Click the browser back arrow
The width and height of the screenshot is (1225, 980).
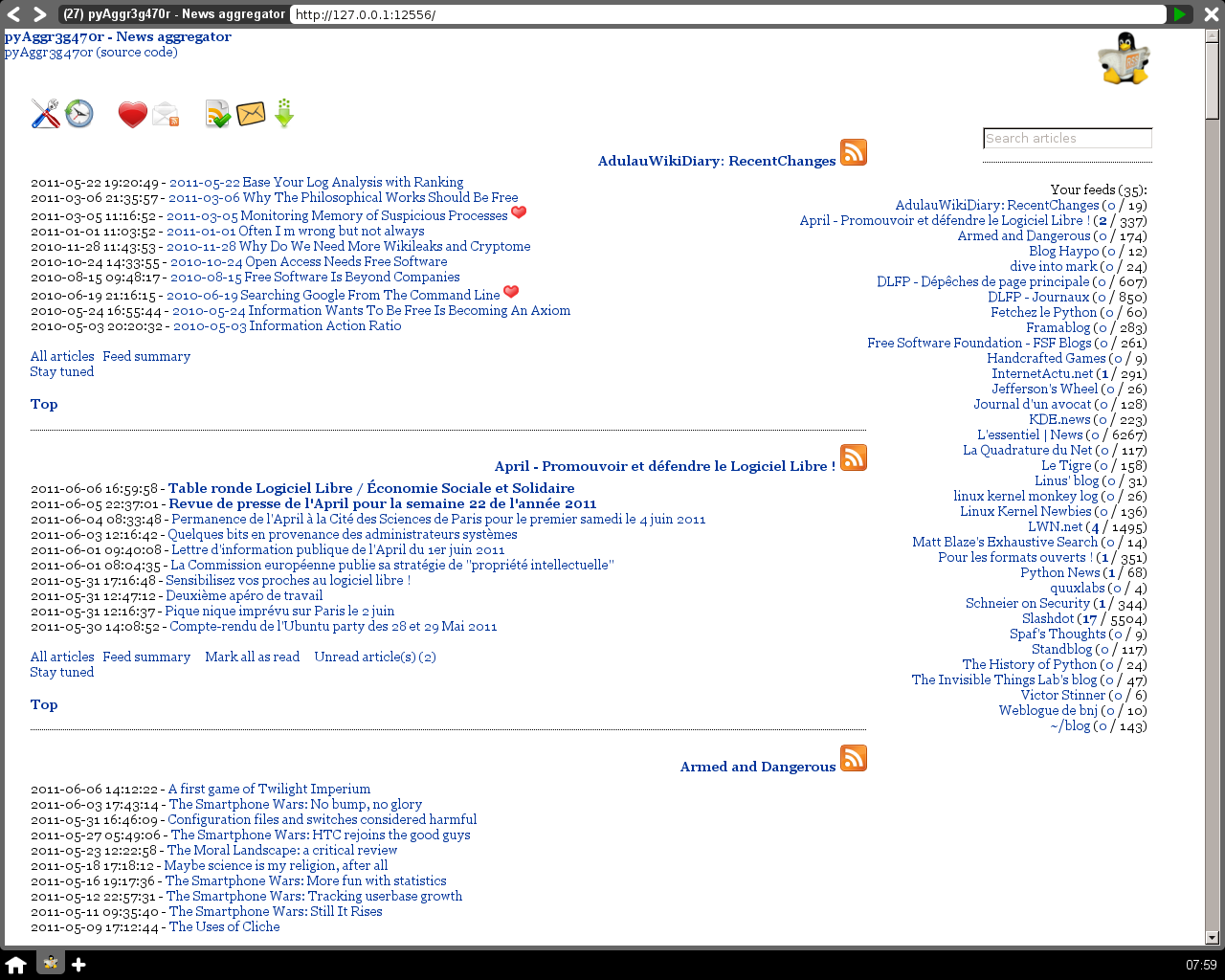[14, 14]
